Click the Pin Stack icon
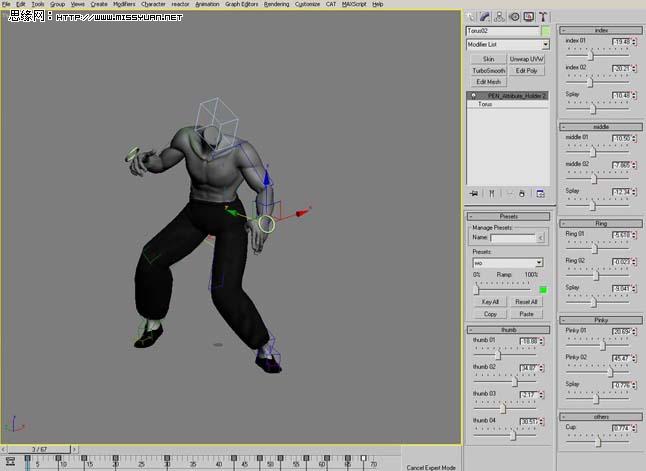This screenshot has height=471, width=646. pos(474,193)
